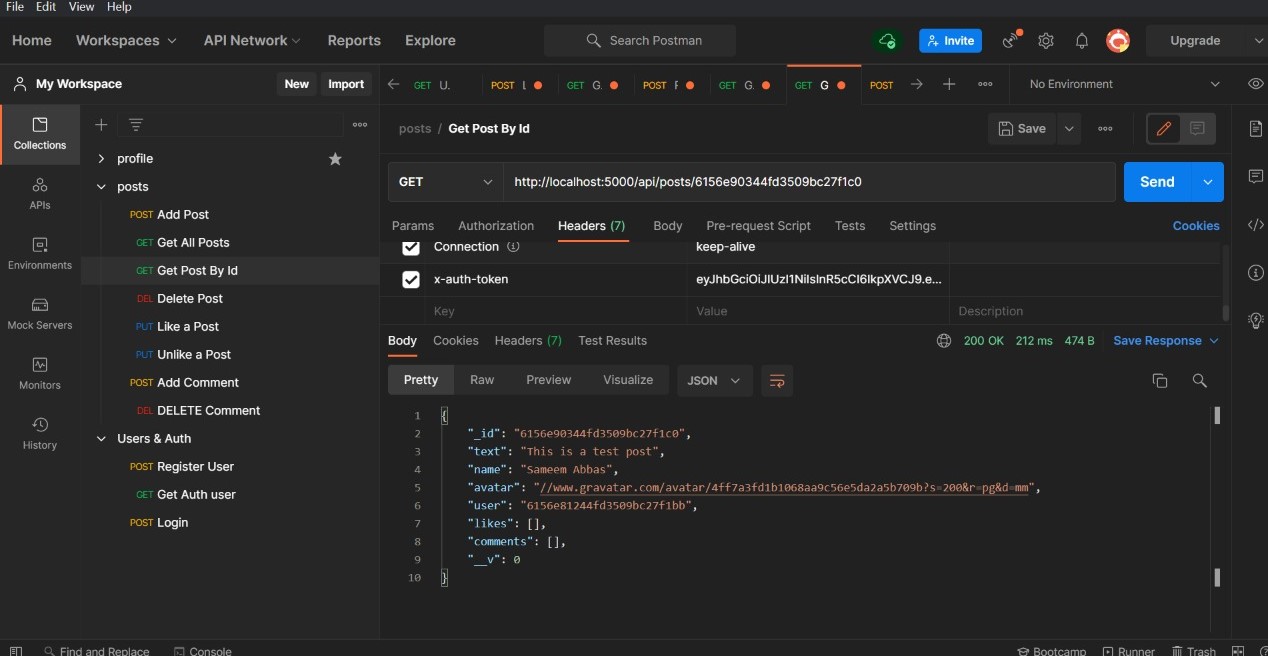Open the API Network dropdown menu
The image size is (1268, 656).
[x=252, y=41]
